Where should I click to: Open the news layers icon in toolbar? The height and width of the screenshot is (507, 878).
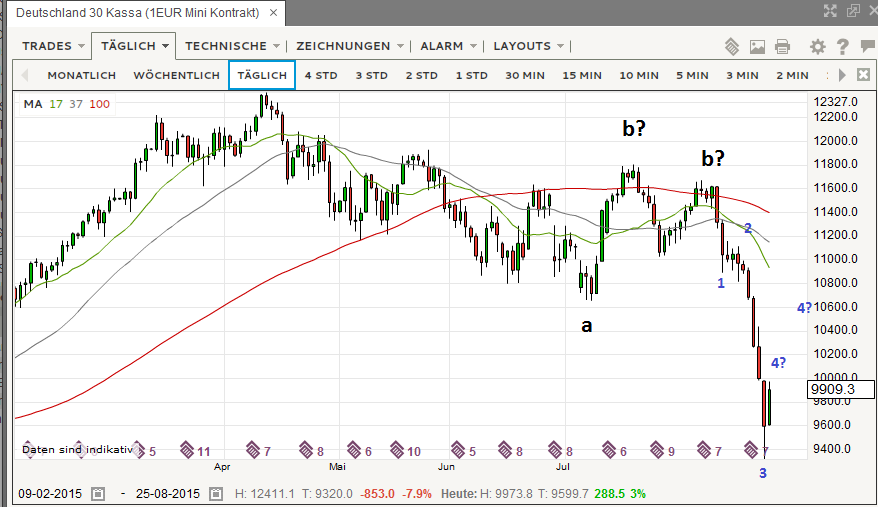(732, 46)
